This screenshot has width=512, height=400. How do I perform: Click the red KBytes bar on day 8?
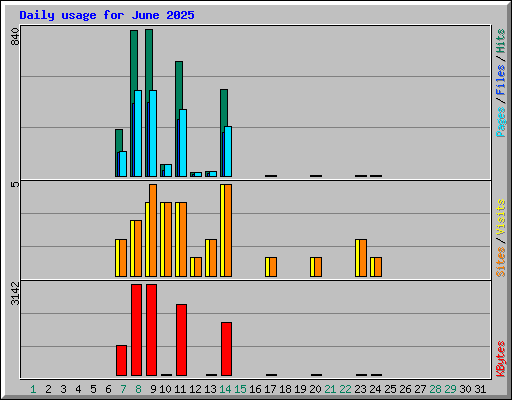point(136,330)
